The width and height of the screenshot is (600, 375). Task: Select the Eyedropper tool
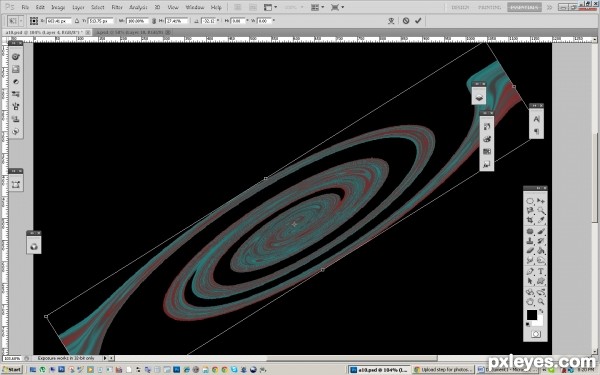pos(541,220)
